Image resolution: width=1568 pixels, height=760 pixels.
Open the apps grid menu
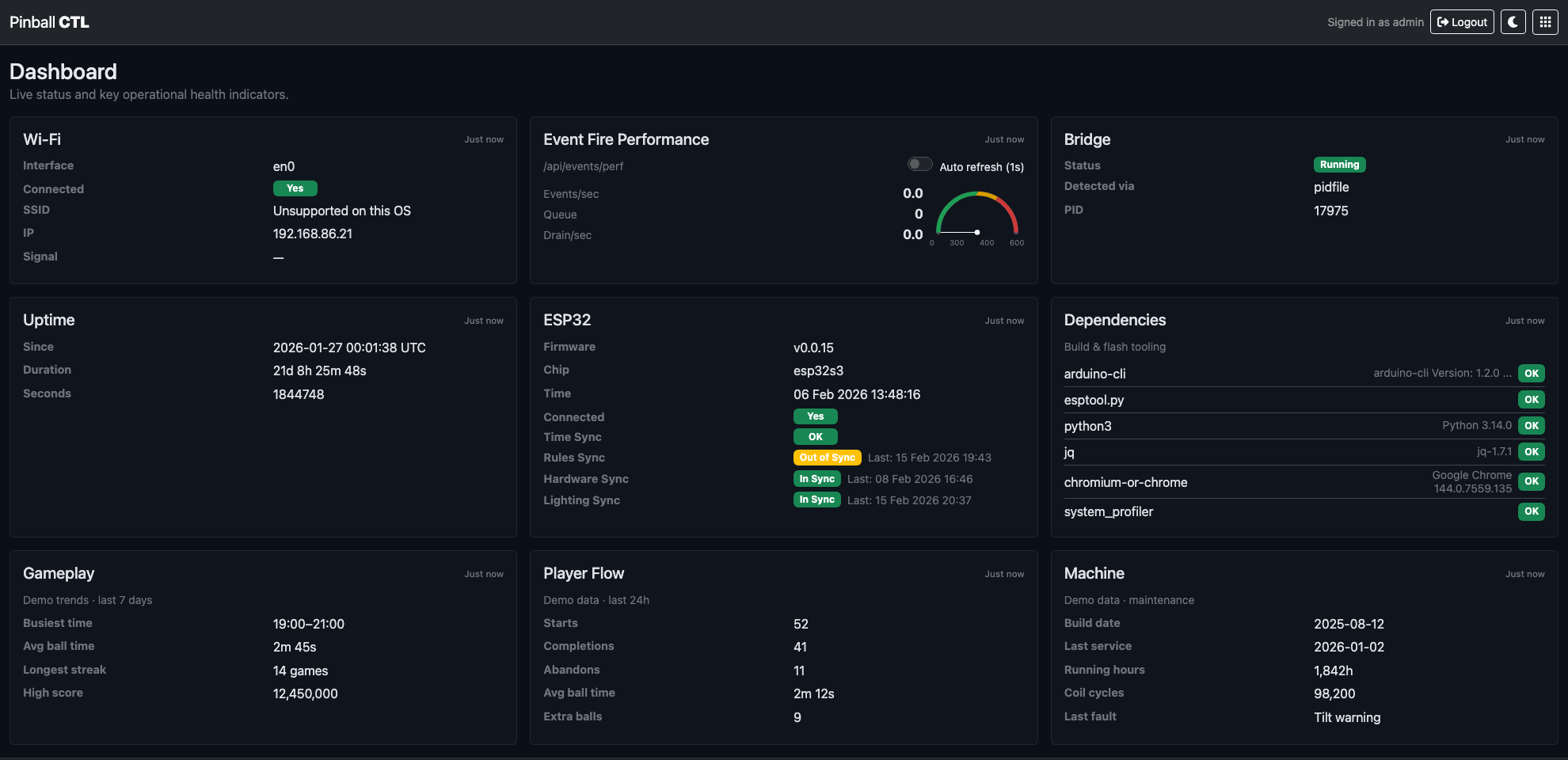(x=1544, y=21)
